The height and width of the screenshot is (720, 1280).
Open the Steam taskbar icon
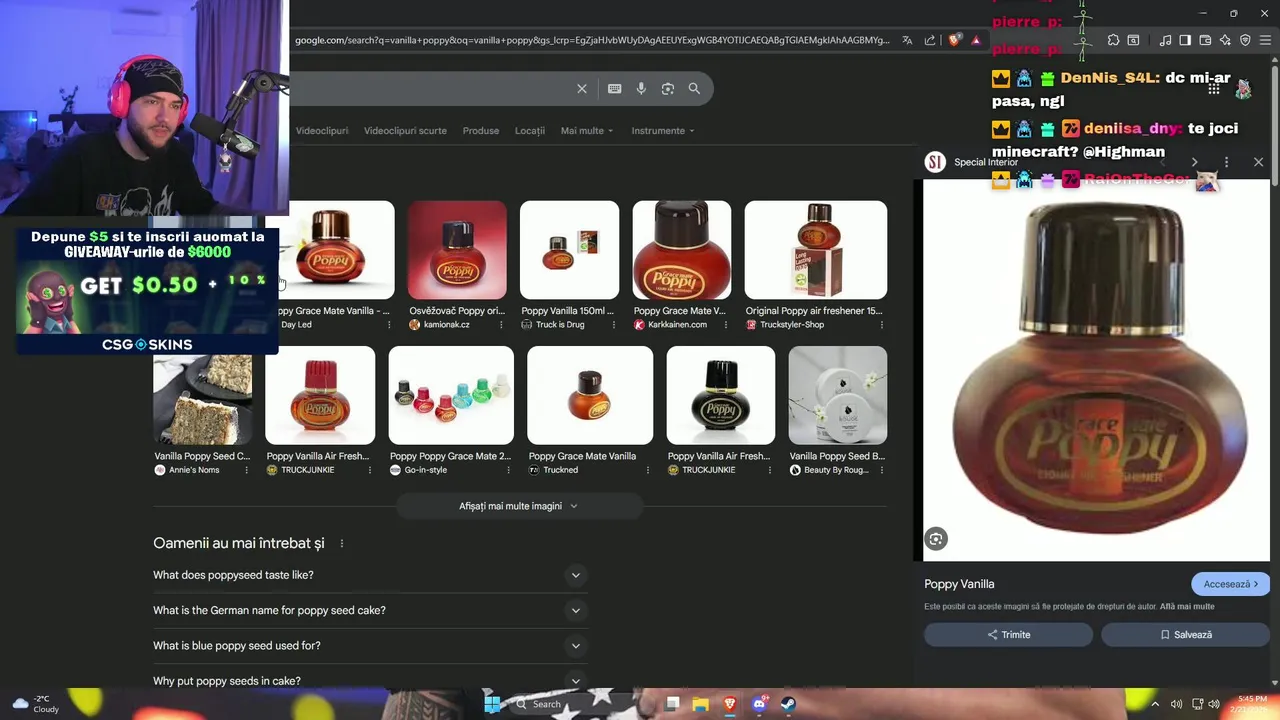click(788, 704)
